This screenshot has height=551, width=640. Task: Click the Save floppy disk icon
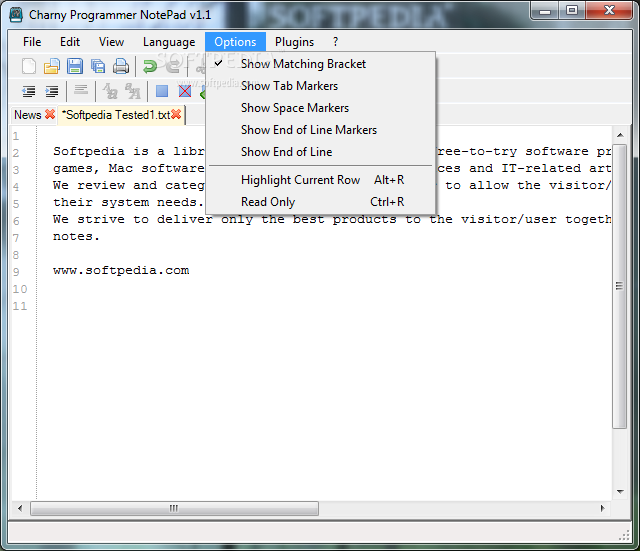pyautogui.click(x=75, y=66)
